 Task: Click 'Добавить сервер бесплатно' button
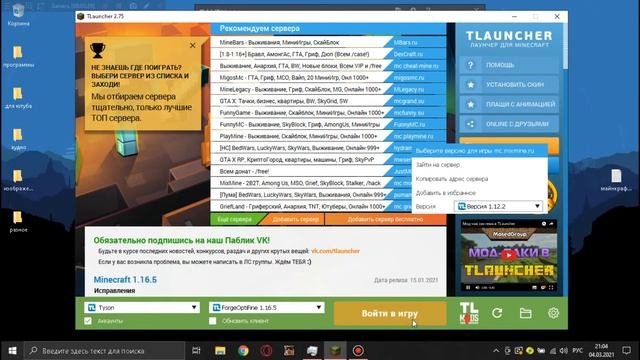click(x=385, y=219)
